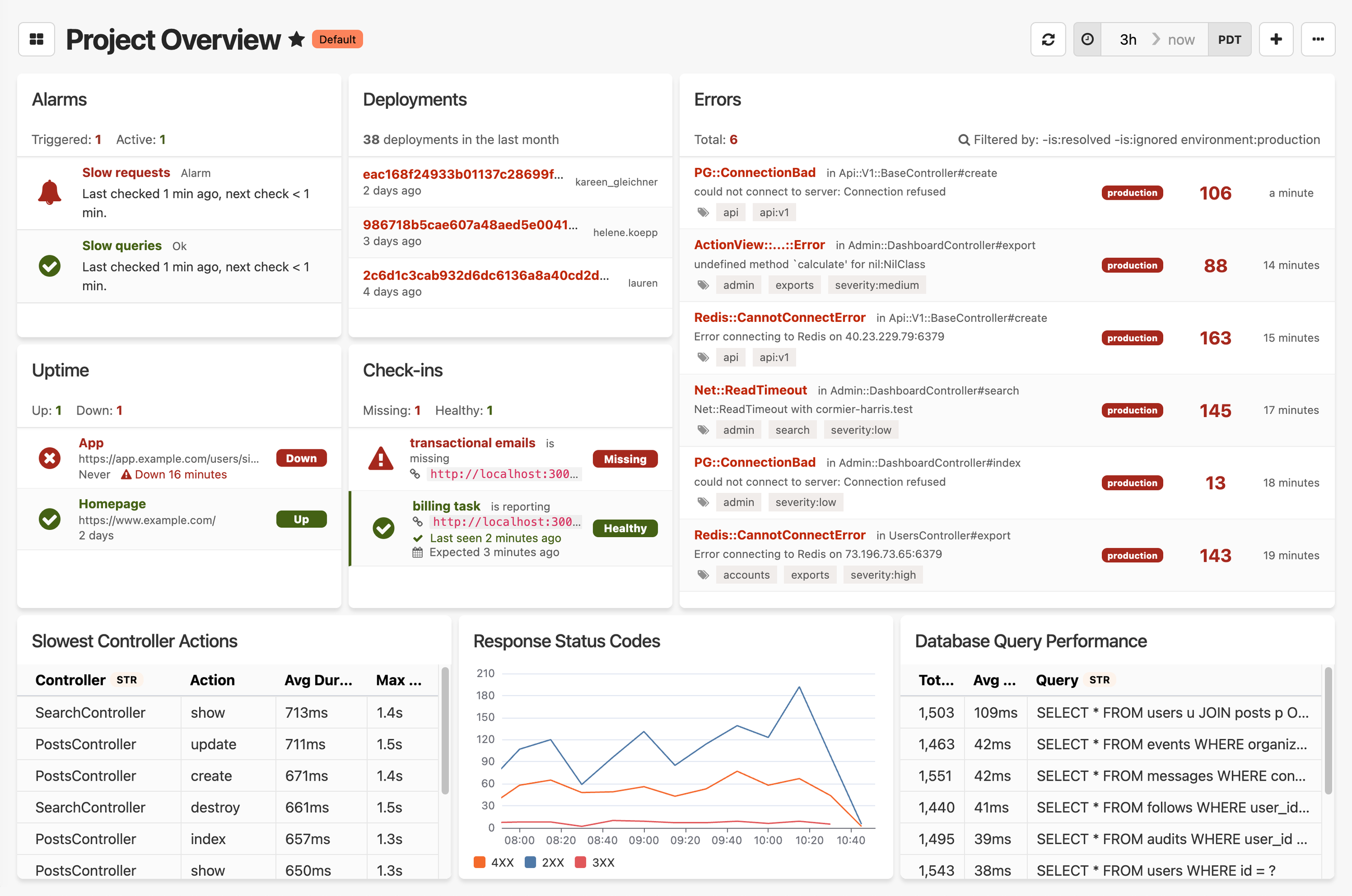1352x896 pixels.
Task: Click the calendar icon beside Expected 3 minutes ago
Action: click(417, 551)
